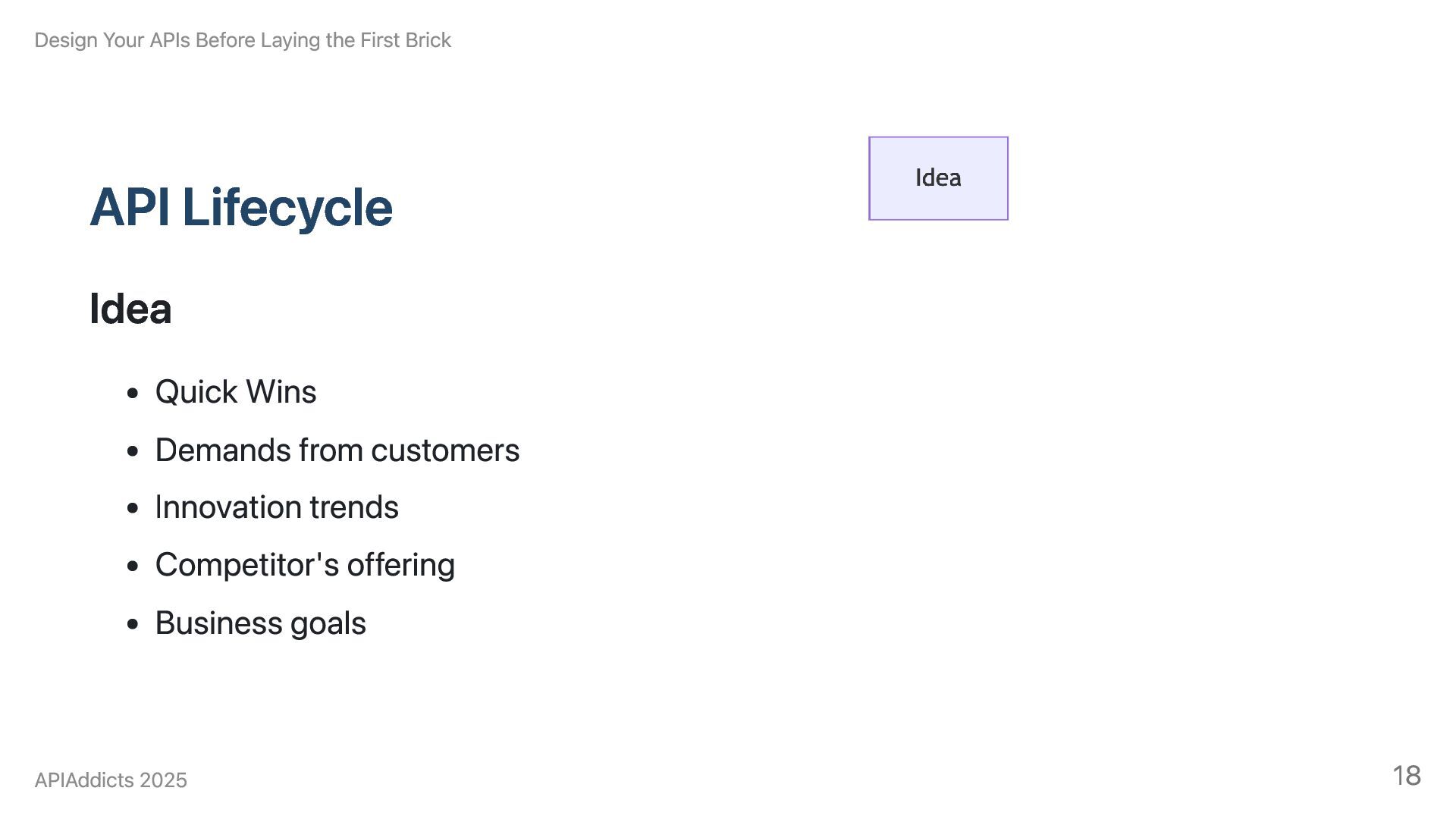Select the 'Competitor's offering' bullet text

(305, 565)
